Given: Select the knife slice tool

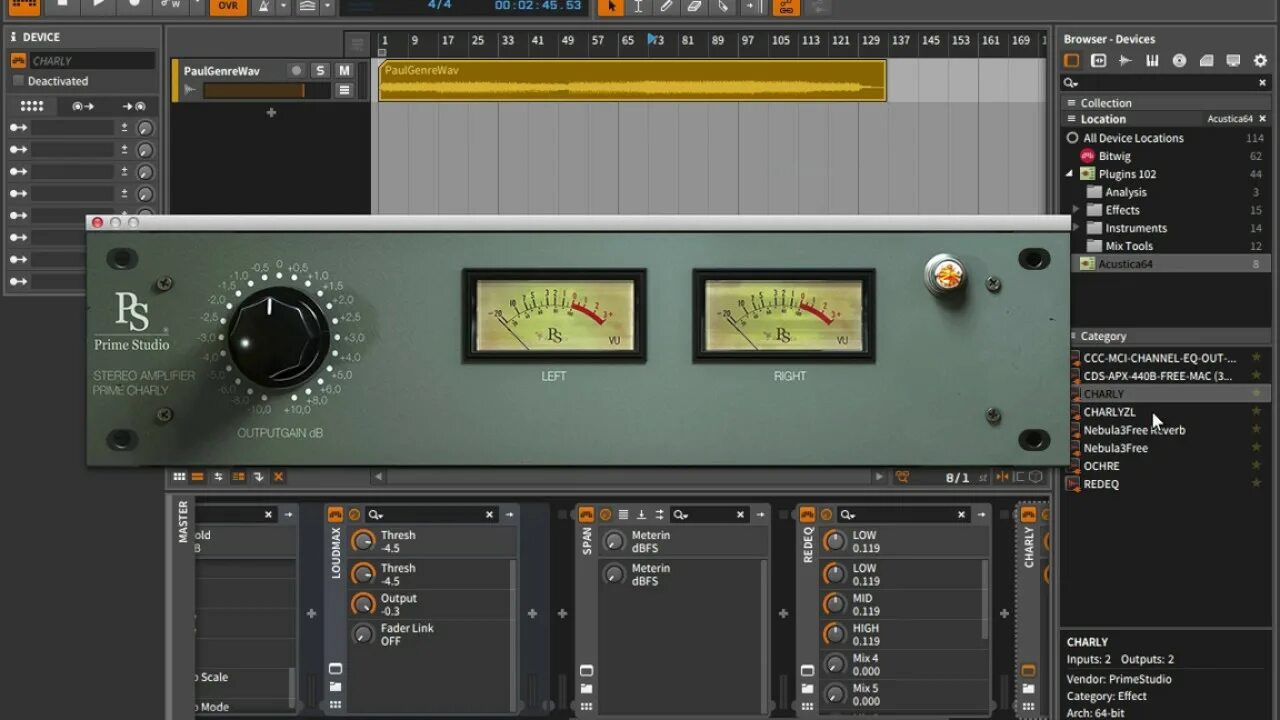Looking at the screenshot, I should 723,6.
